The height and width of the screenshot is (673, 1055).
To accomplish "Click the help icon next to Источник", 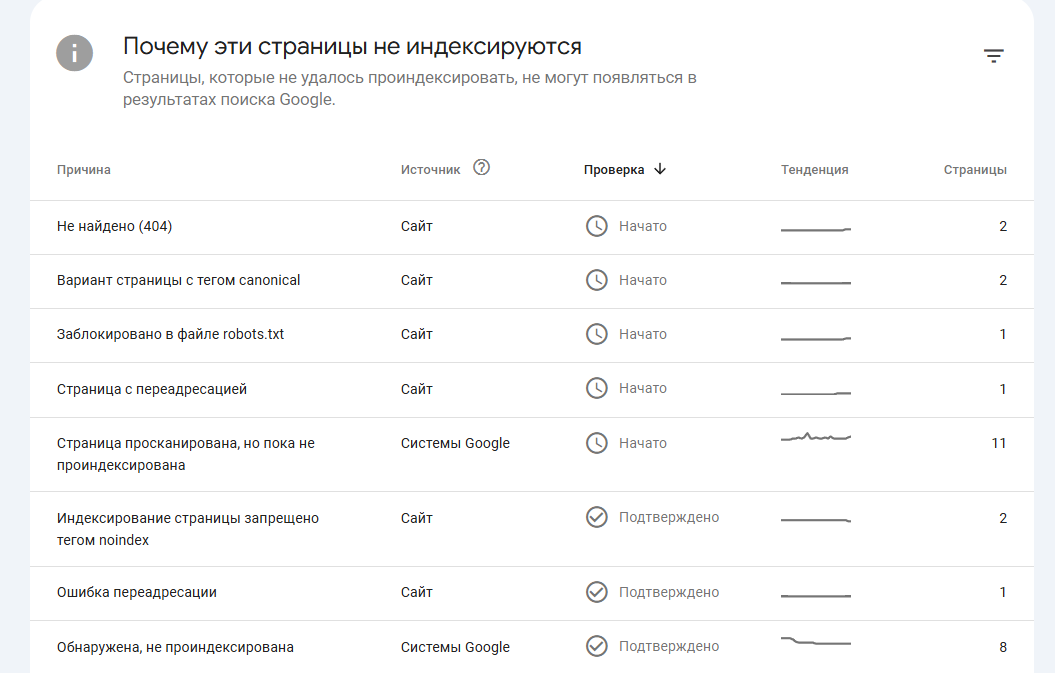I will click(x=481, y=168).
